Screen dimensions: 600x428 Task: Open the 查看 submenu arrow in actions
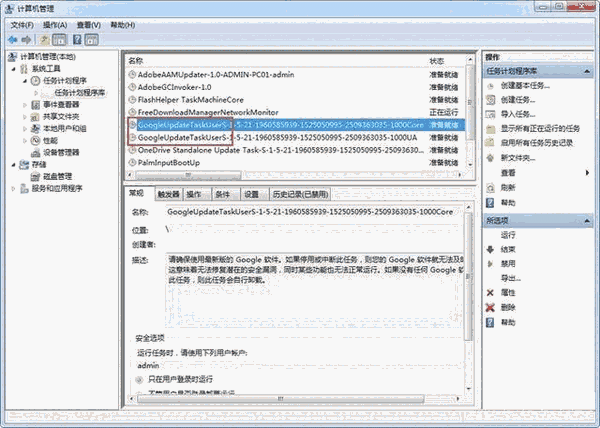pos(587,173)
